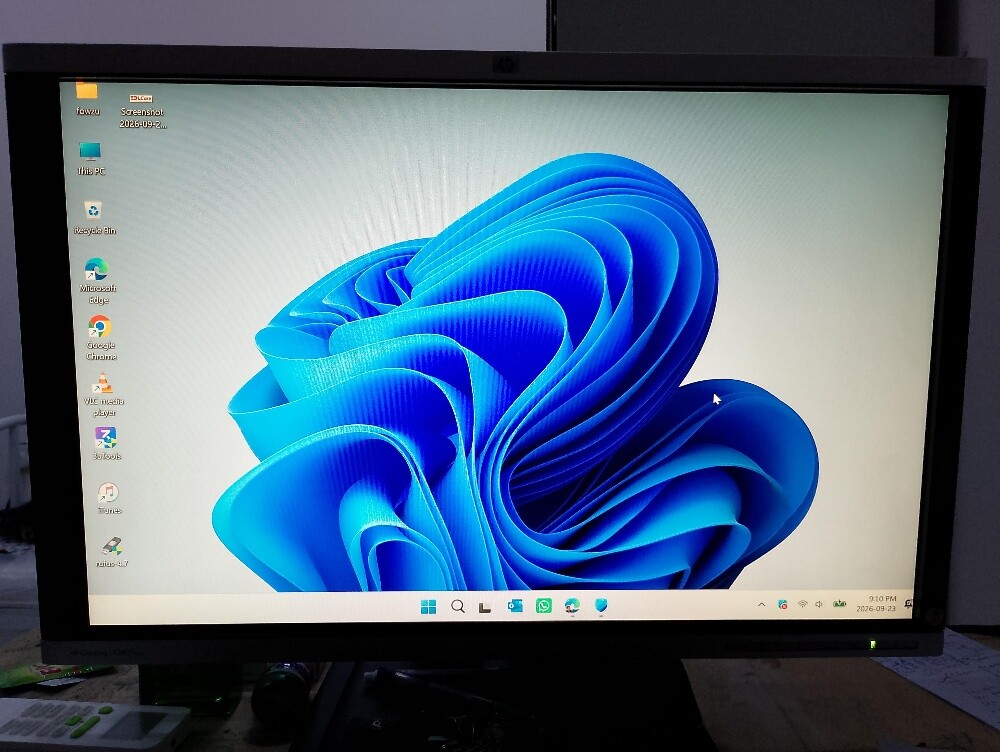This screenshot has width=1000, height=752.
Task: Select the Screenshot 2026-09-2... file icon
Action: coord(141,98)
